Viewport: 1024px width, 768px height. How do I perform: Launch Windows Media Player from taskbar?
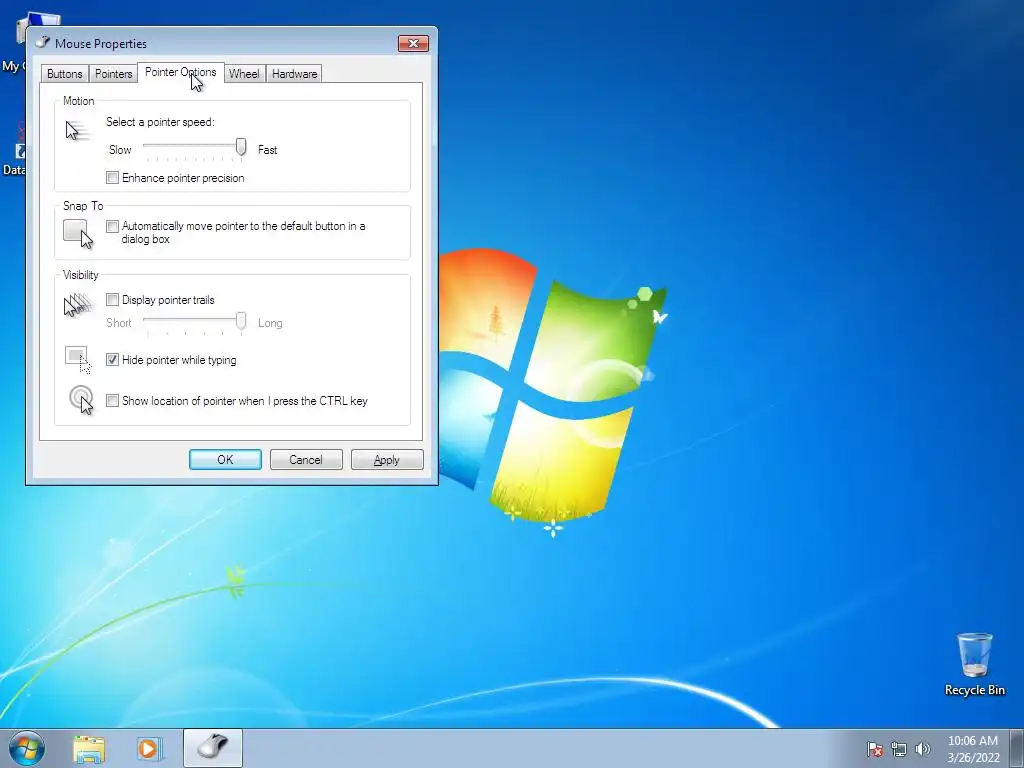tap(149, 749)
